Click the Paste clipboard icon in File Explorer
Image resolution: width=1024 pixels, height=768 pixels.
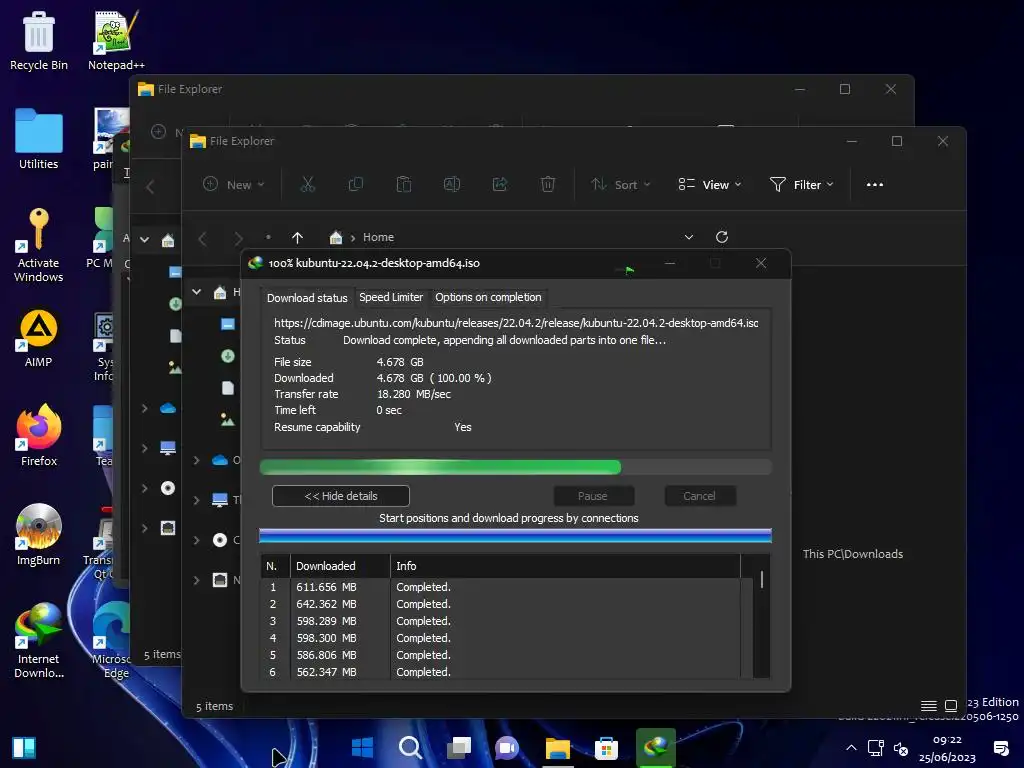pos(404,185)
